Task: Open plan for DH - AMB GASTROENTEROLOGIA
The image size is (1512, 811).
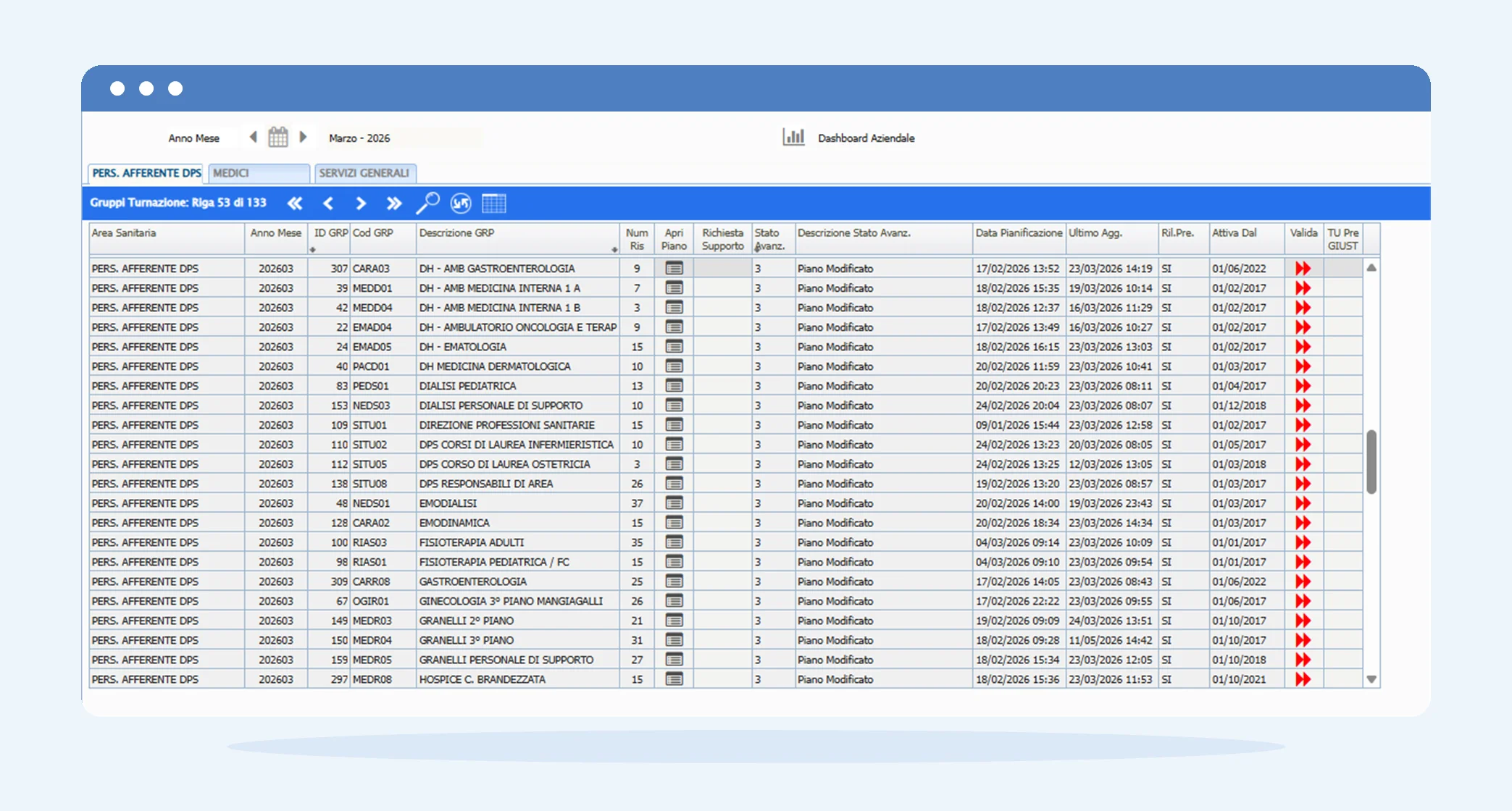Action: coord(674,269)
